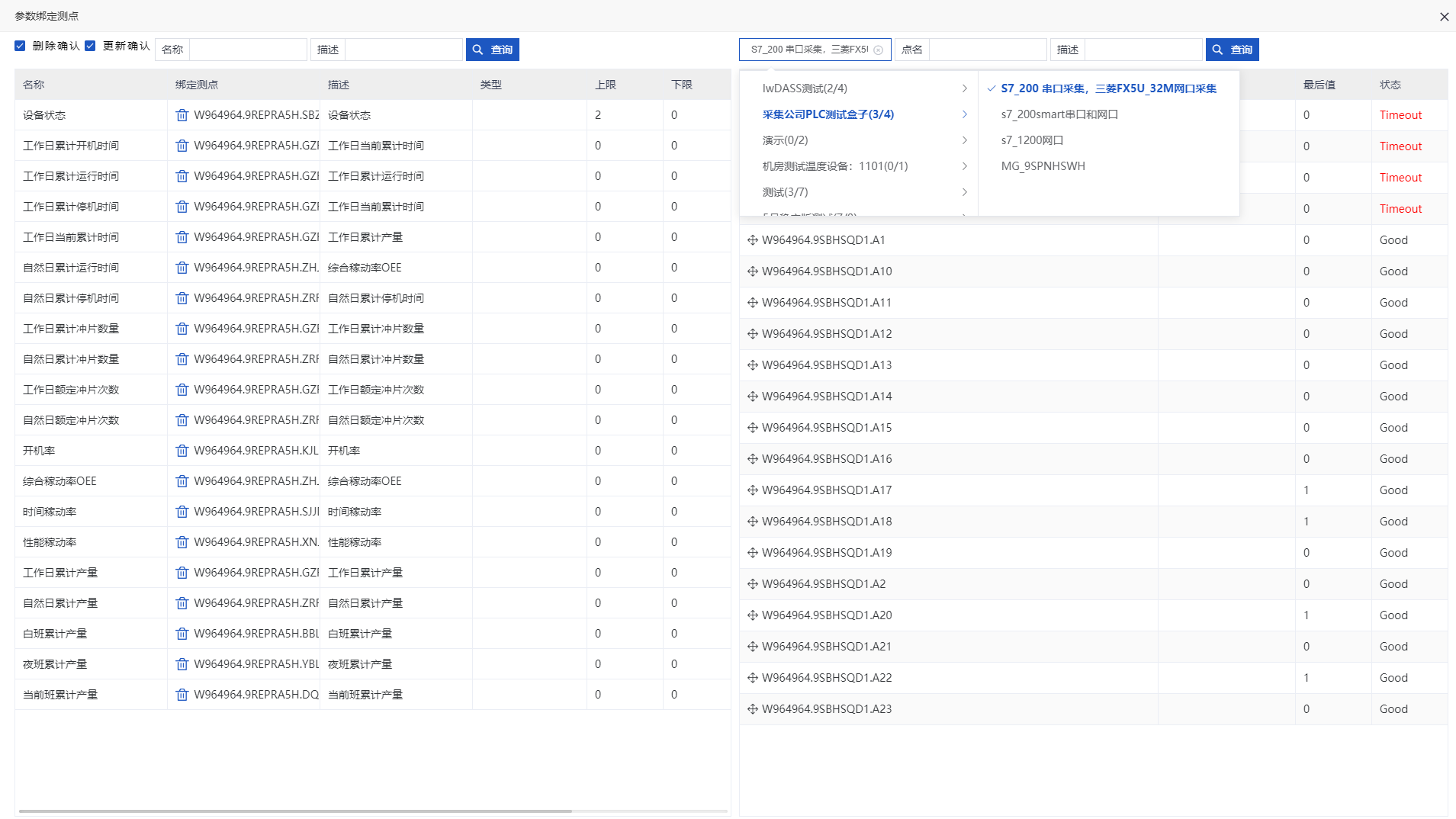This screenshot has height=819, width=1456.
Task: Click left table horizontal scrollbar
Action: tap(295, 811)
